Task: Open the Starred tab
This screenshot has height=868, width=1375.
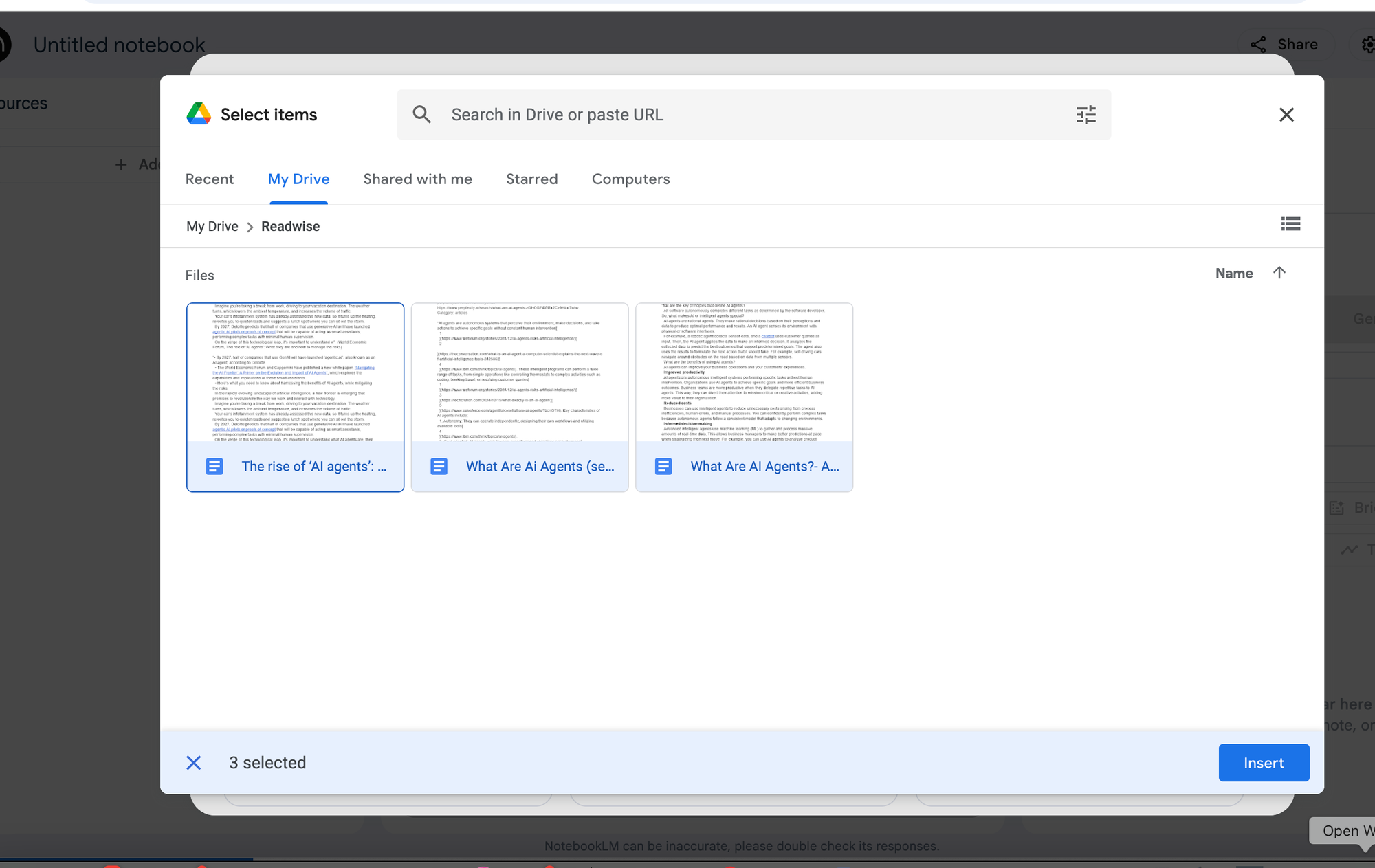Action: (x=531, y=179)
